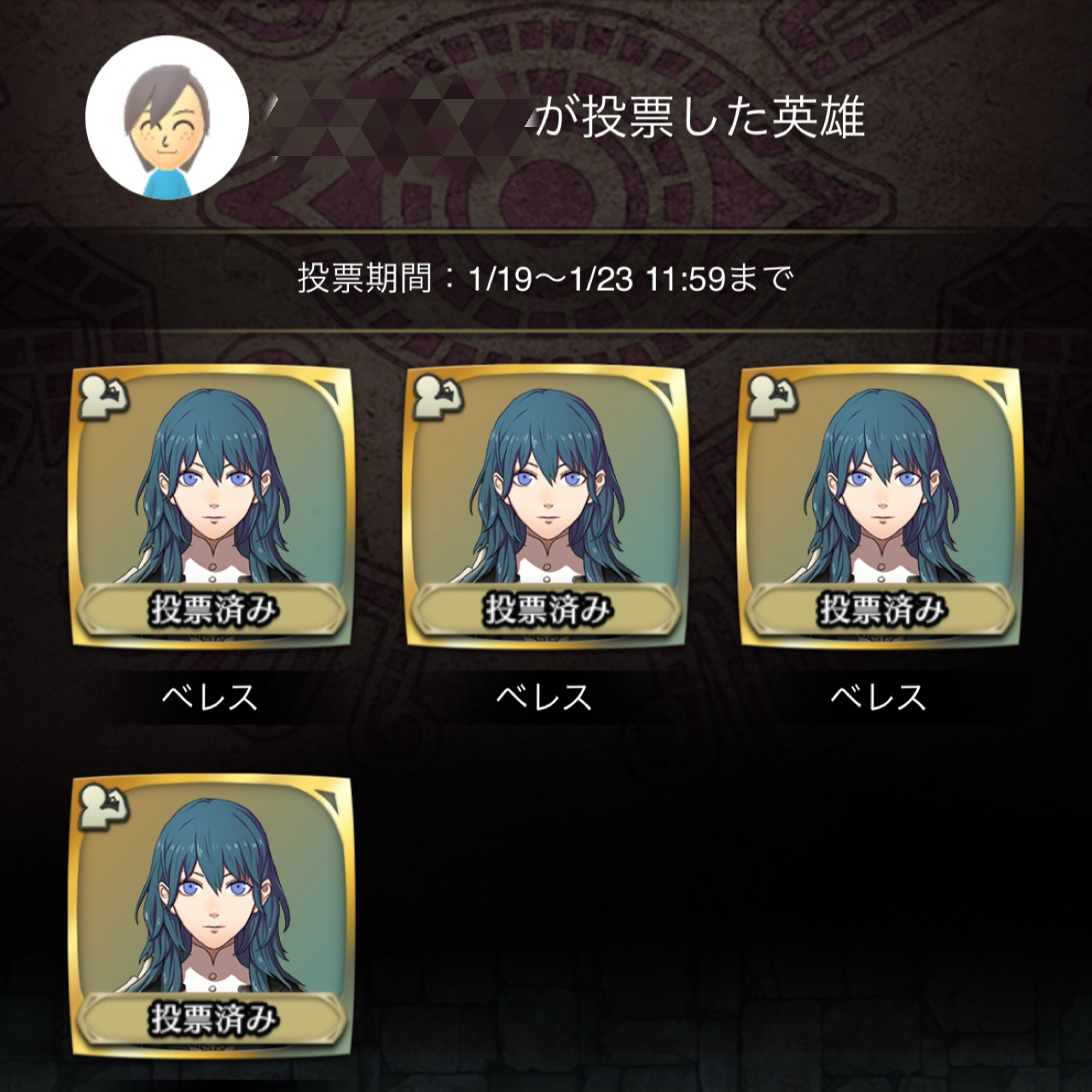Click the ベレス name label under the right card

[879, 698]
